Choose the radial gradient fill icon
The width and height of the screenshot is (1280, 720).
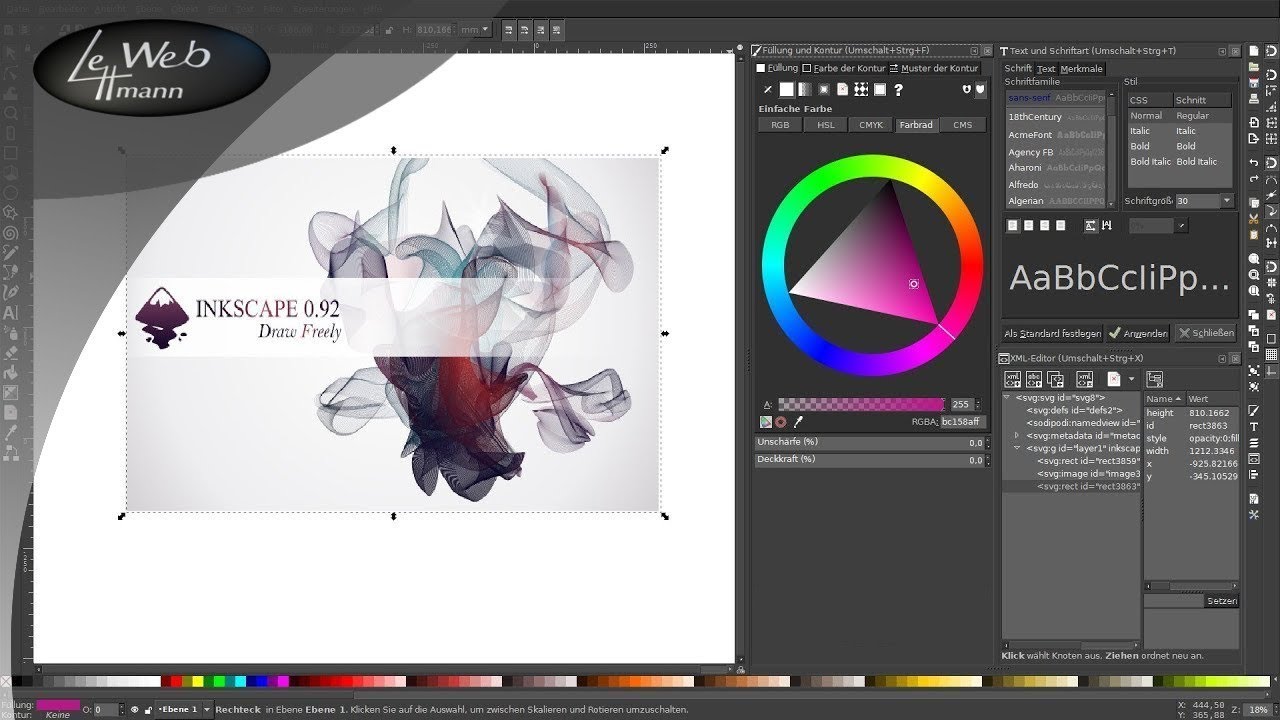click(x=824, y=89)
